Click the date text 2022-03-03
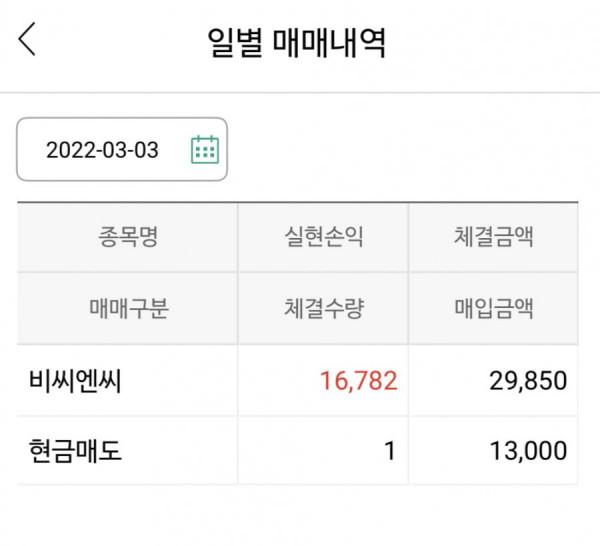600x546 pixels. click(102, 150)
